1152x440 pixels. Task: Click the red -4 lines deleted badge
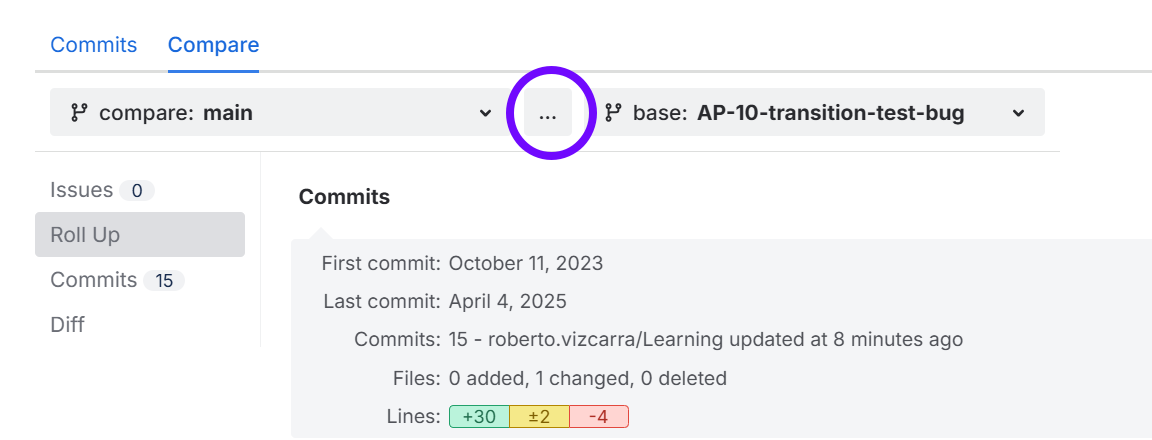click(598, 417)
